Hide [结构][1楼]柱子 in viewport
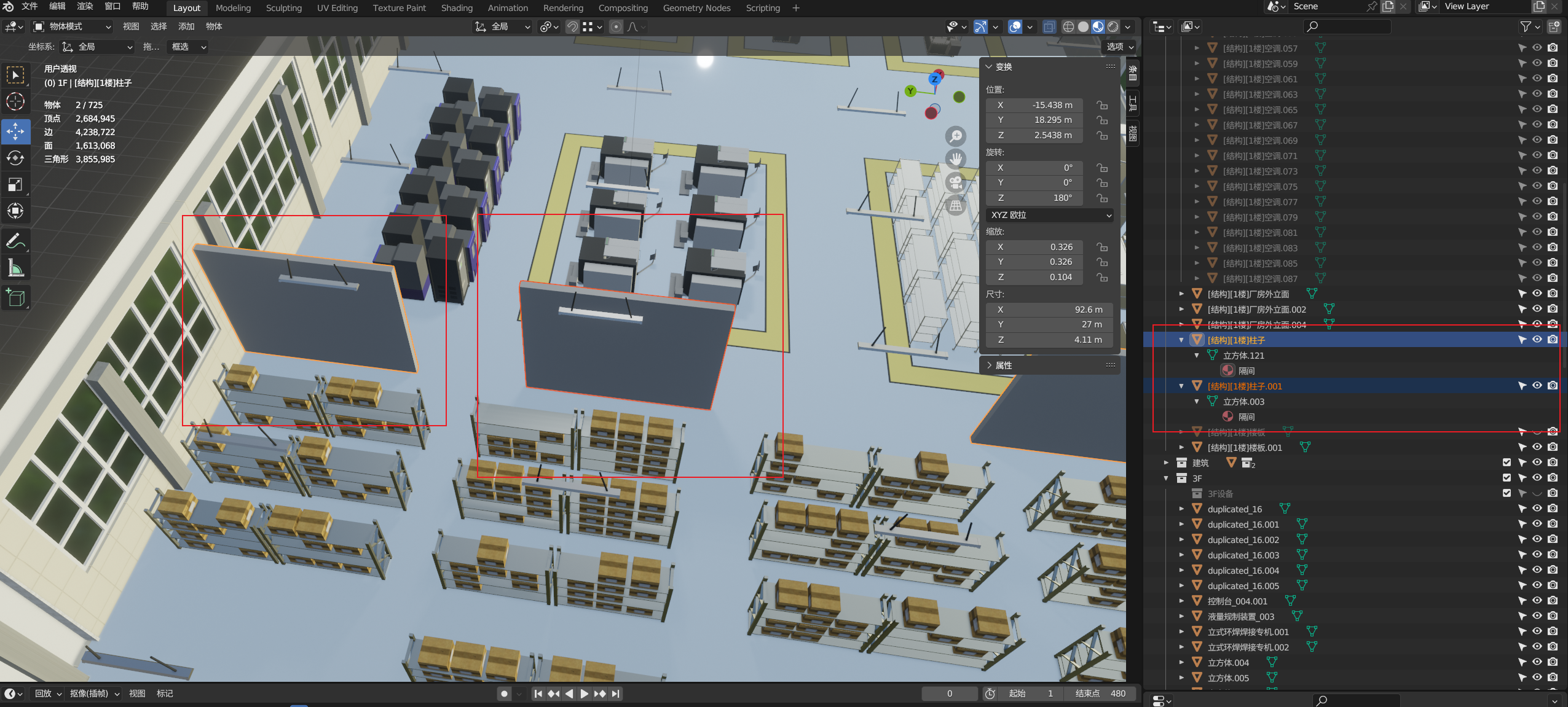 [x=1537, y=340]
